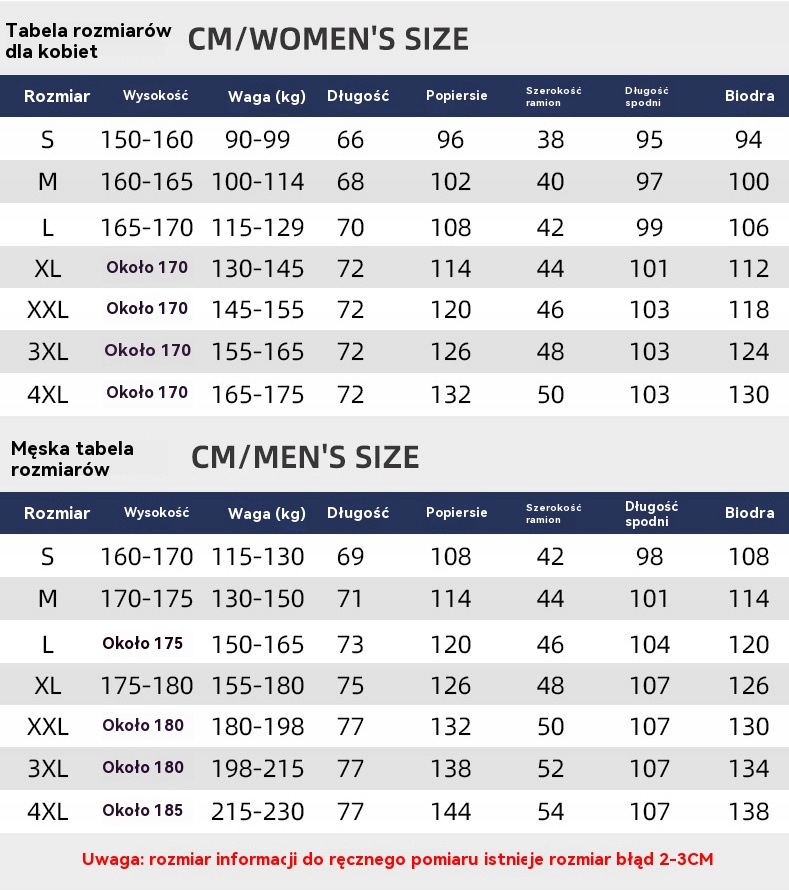
Task: Click Biodra header in the men's table
Action: pyautogui.click(x=749, y=513)
